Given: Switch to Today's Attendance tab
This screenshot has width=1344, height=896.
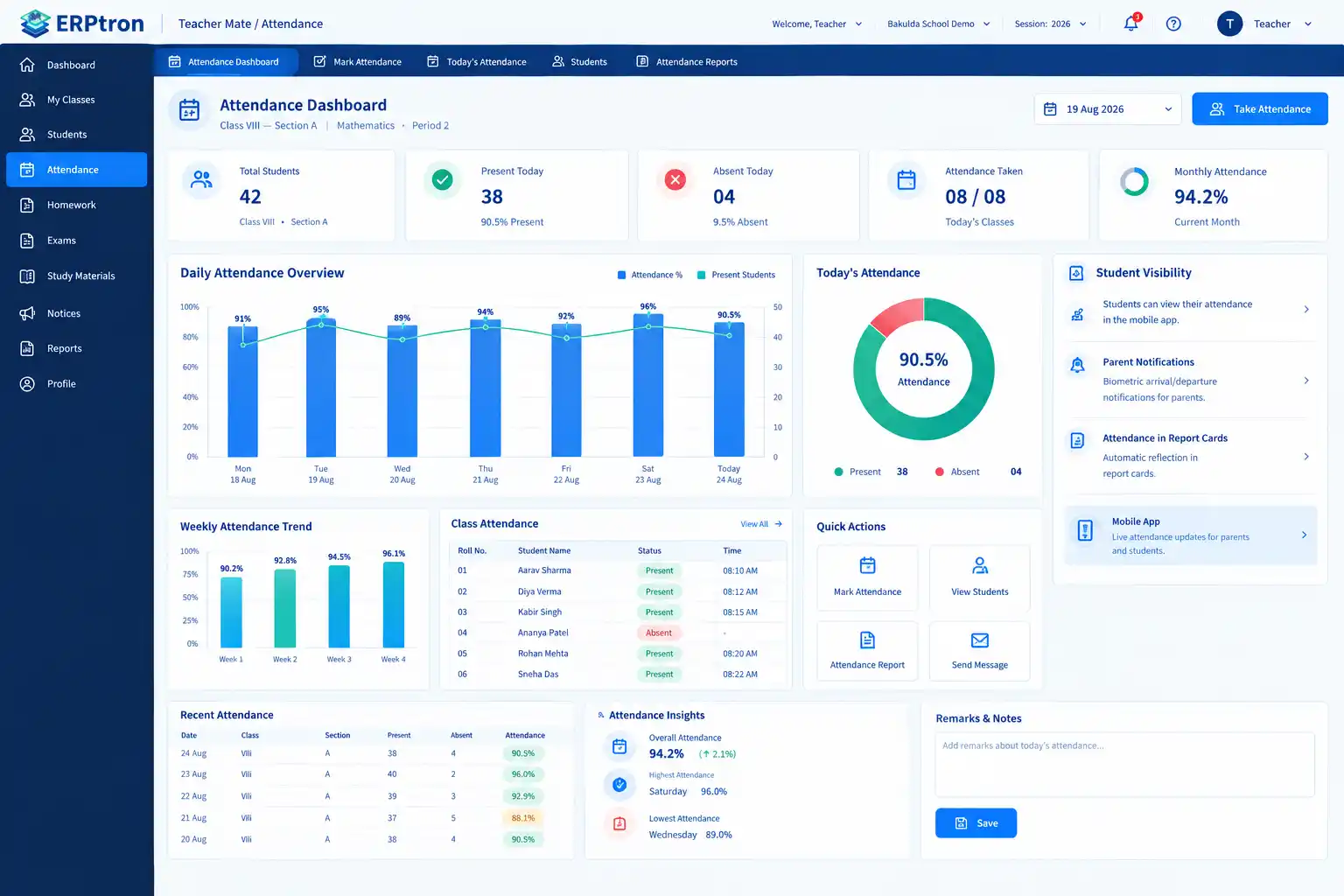Looking at the screenshot, I should (x=477, y=62).
